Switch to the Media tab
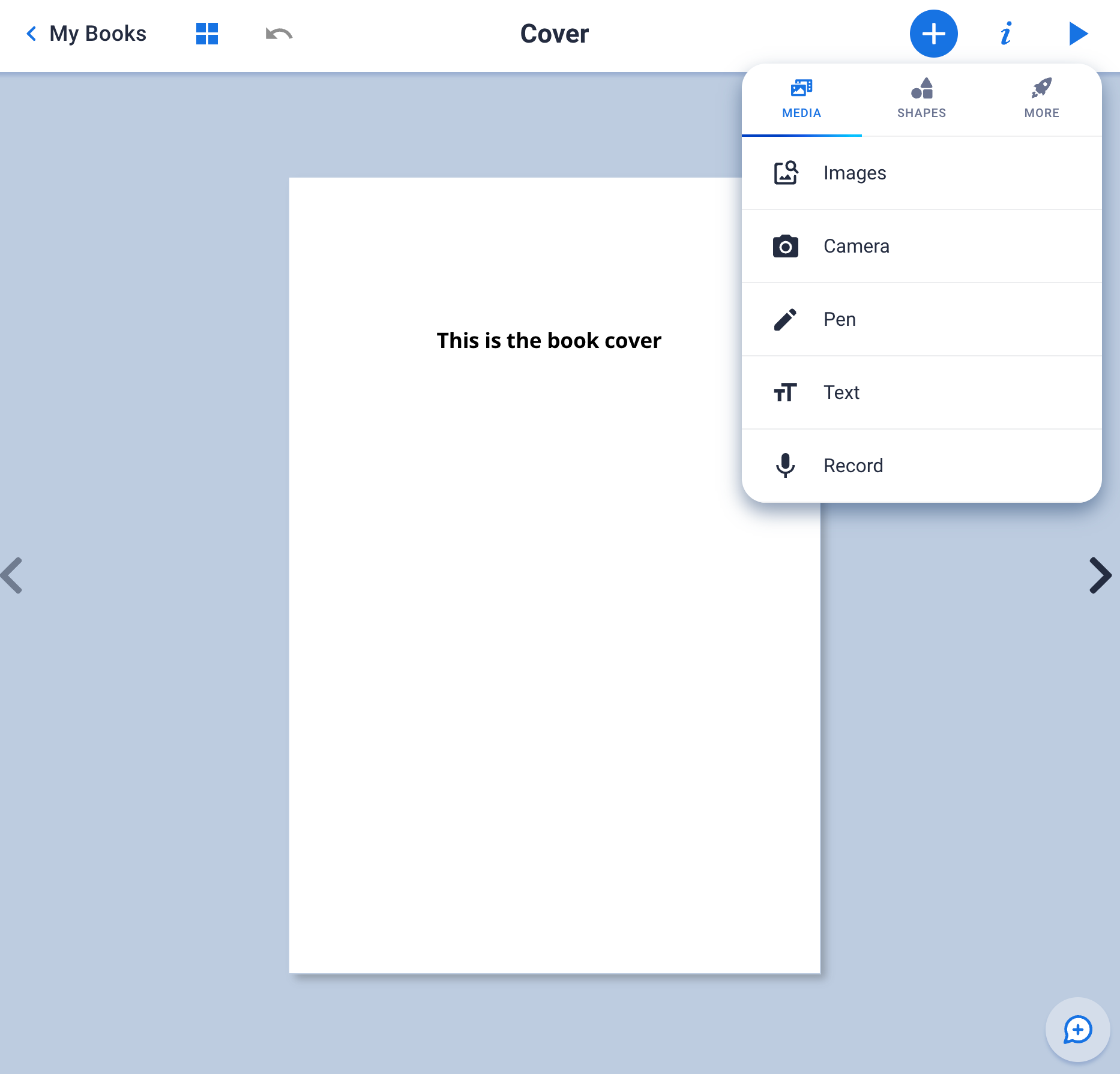 tap(801, 99)
